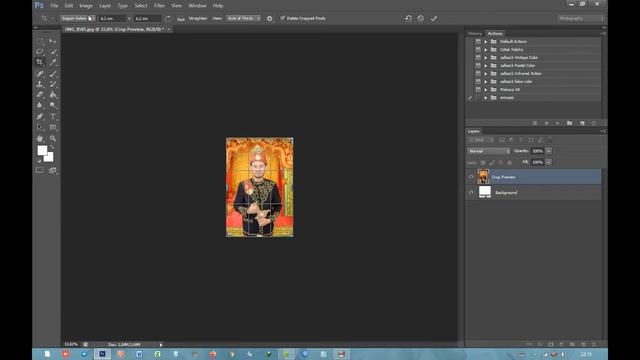Select the Pen tool

pyautogui.click(x=40, y=117)
